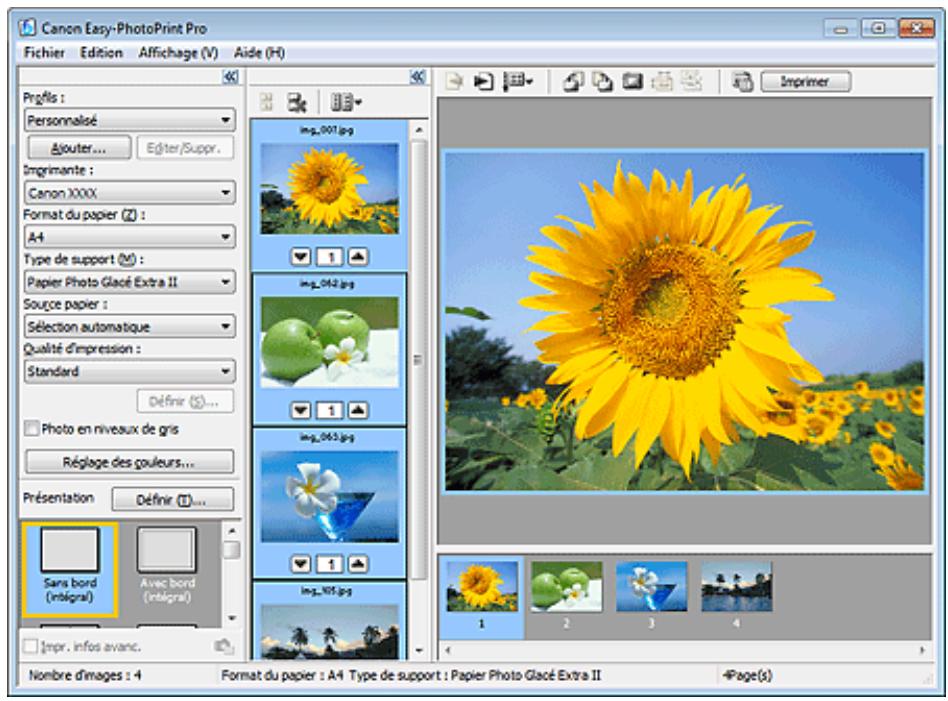Click the layout list scrollbar up arrow
The height and width of the screenshot is (701, 948).
pyautogui.click(x=232, y=530)
